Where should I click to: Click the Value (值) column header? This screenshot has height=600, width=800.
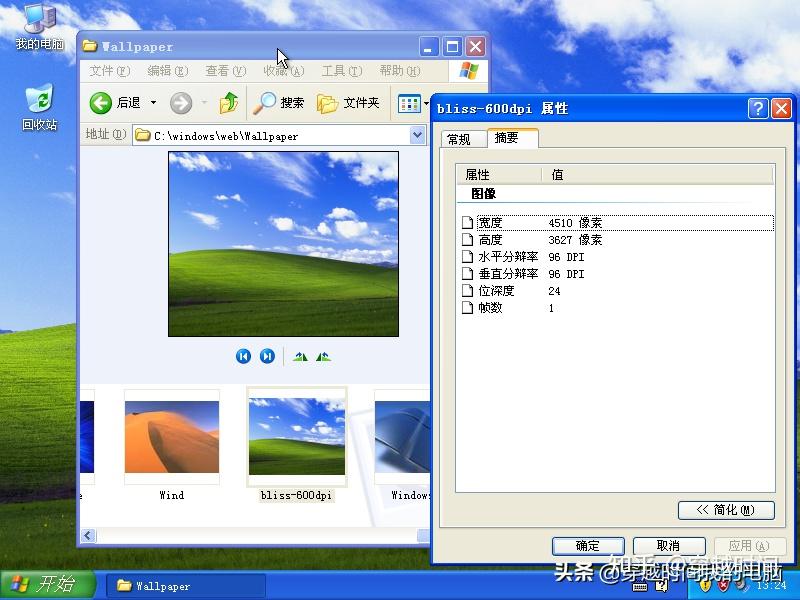pos(657,174)
